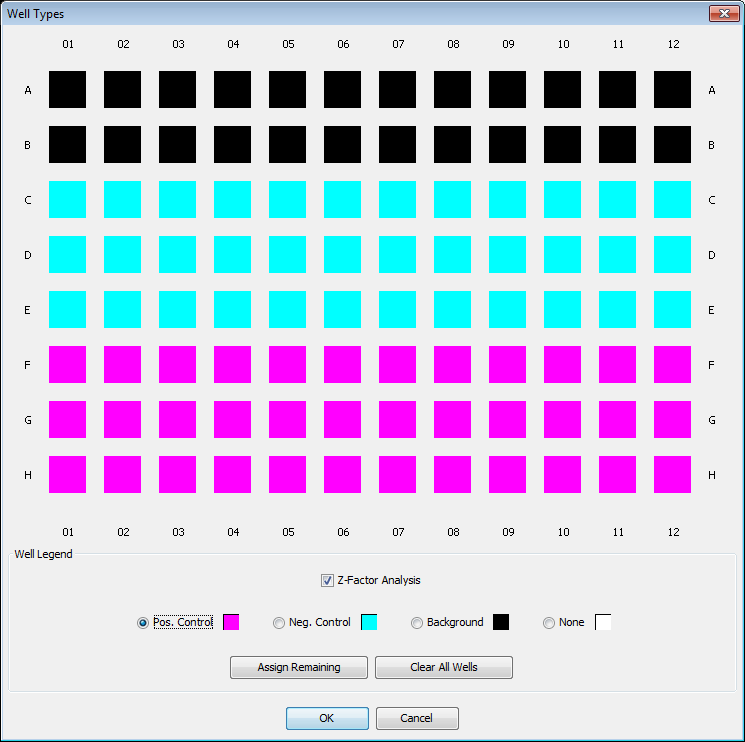The image size is (745, 742).
Task: Select well H12
Action: coord(672,475)
